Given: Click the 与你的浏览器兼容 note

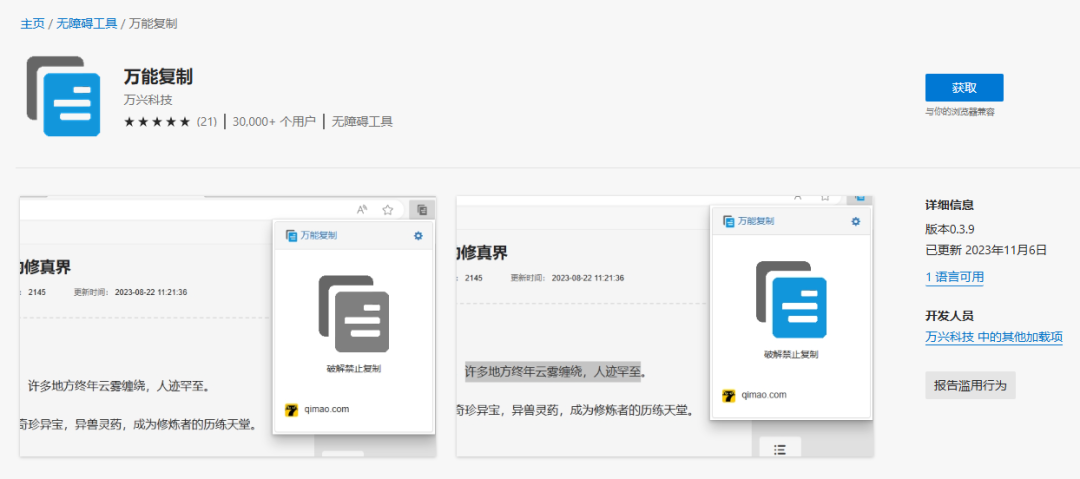Looking at the screenshot, I should pos(959,112).
